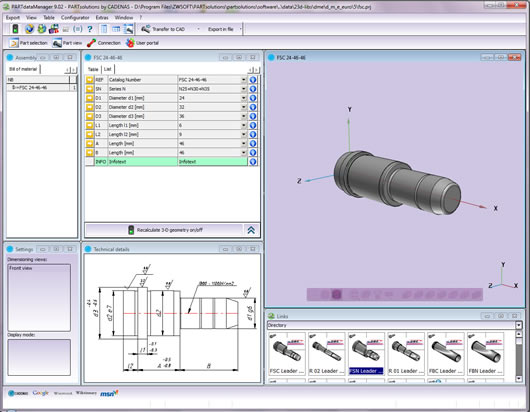The image size is (530, 412).
Task: Open the Transfer to CAD dropdown arrow
Action: click(198, 29)
